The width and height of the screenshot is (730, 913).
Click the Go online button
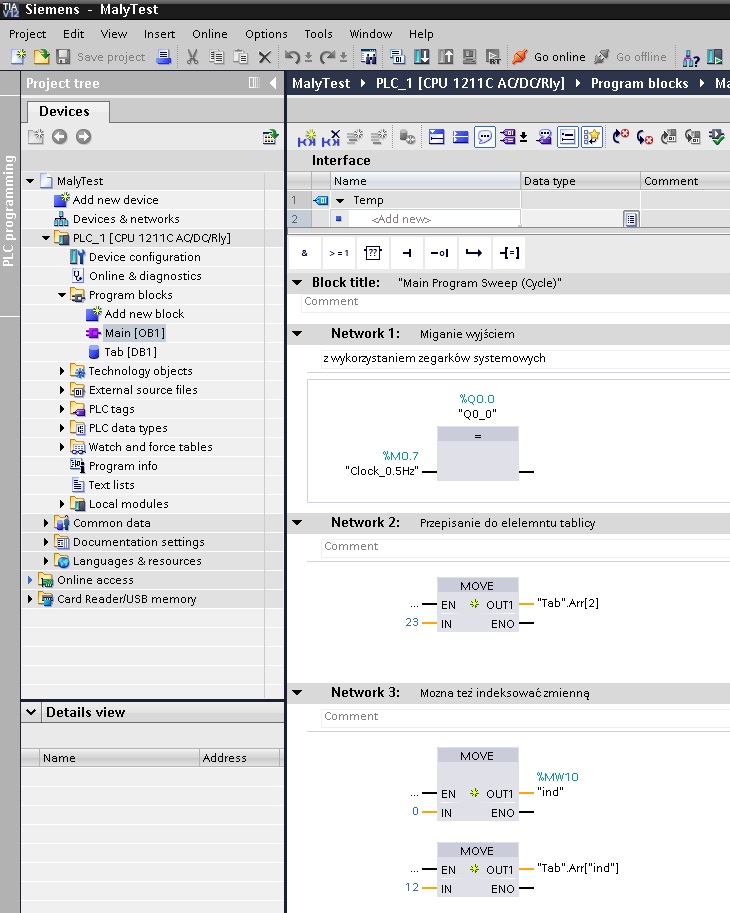click(x=550, y=56)
